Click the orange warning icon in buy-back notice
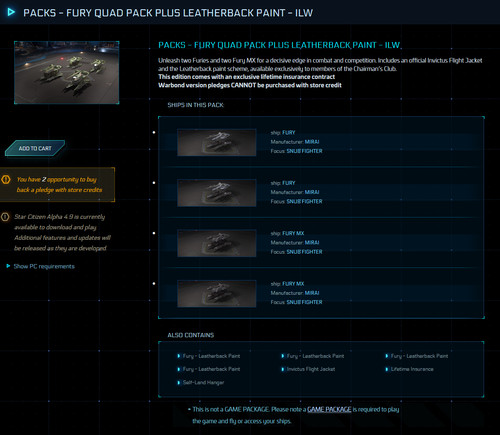The image size is (500, 435). point(6,179)
